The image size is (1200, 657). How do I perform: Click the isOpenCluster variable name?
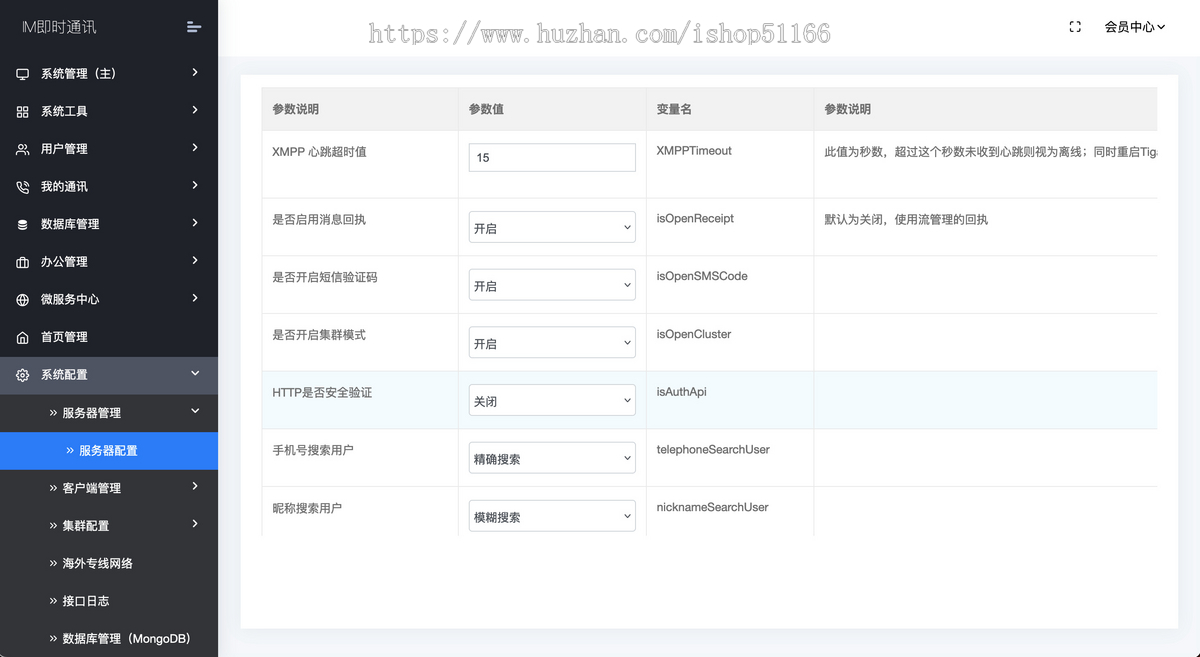694,335
